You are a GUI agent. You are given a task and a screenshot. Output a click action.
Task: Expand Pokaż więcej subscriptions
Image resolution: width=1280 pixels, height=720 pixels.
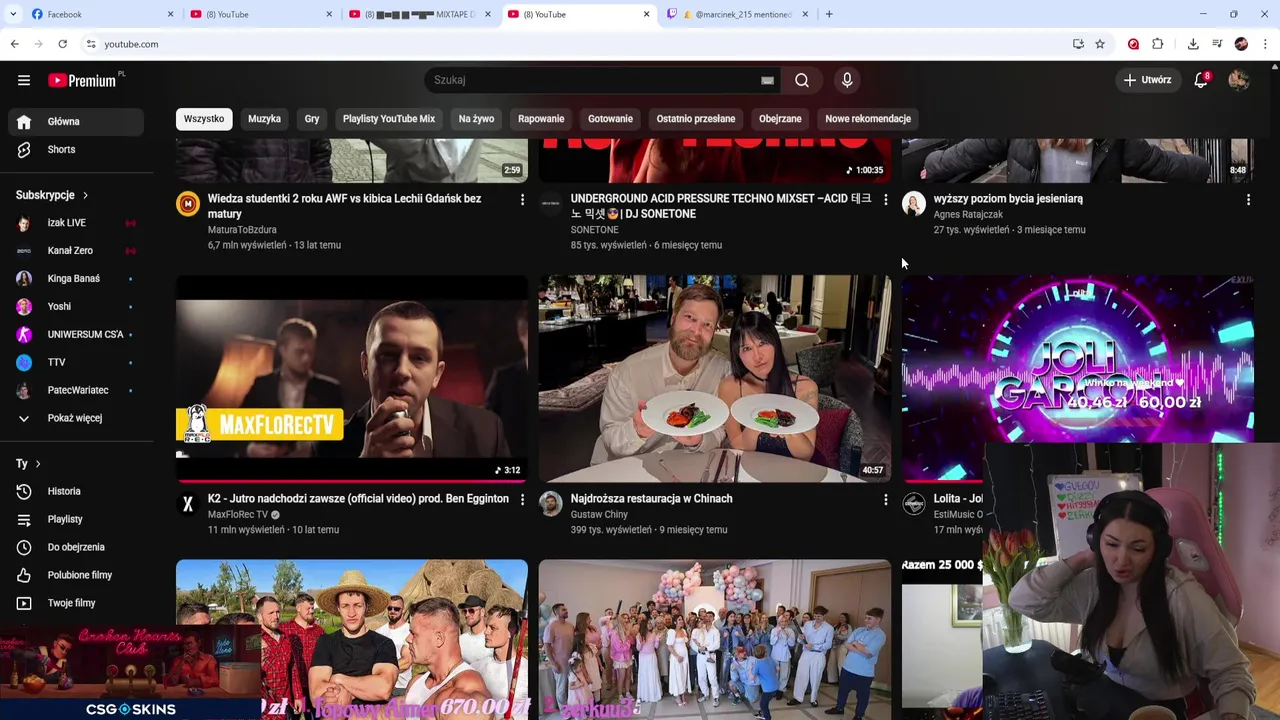coord(76,418)
